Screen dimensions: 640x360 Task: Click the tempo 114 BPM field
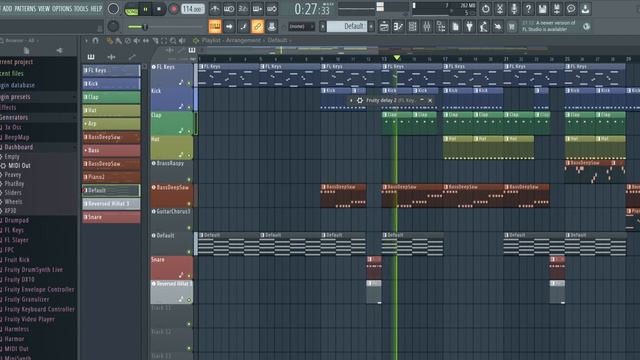click(193, 9)
